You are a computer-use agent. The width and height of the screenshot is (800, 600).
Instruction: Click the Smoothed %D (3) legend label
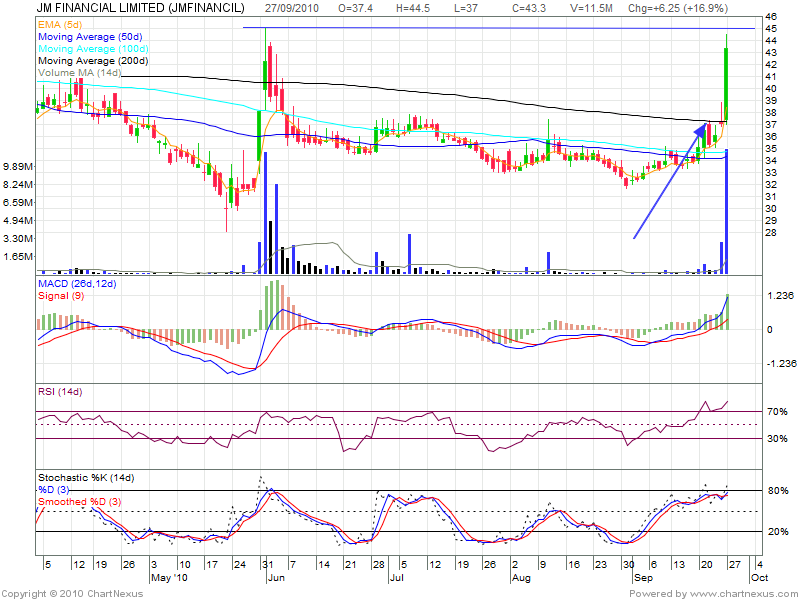click(82, 501)
